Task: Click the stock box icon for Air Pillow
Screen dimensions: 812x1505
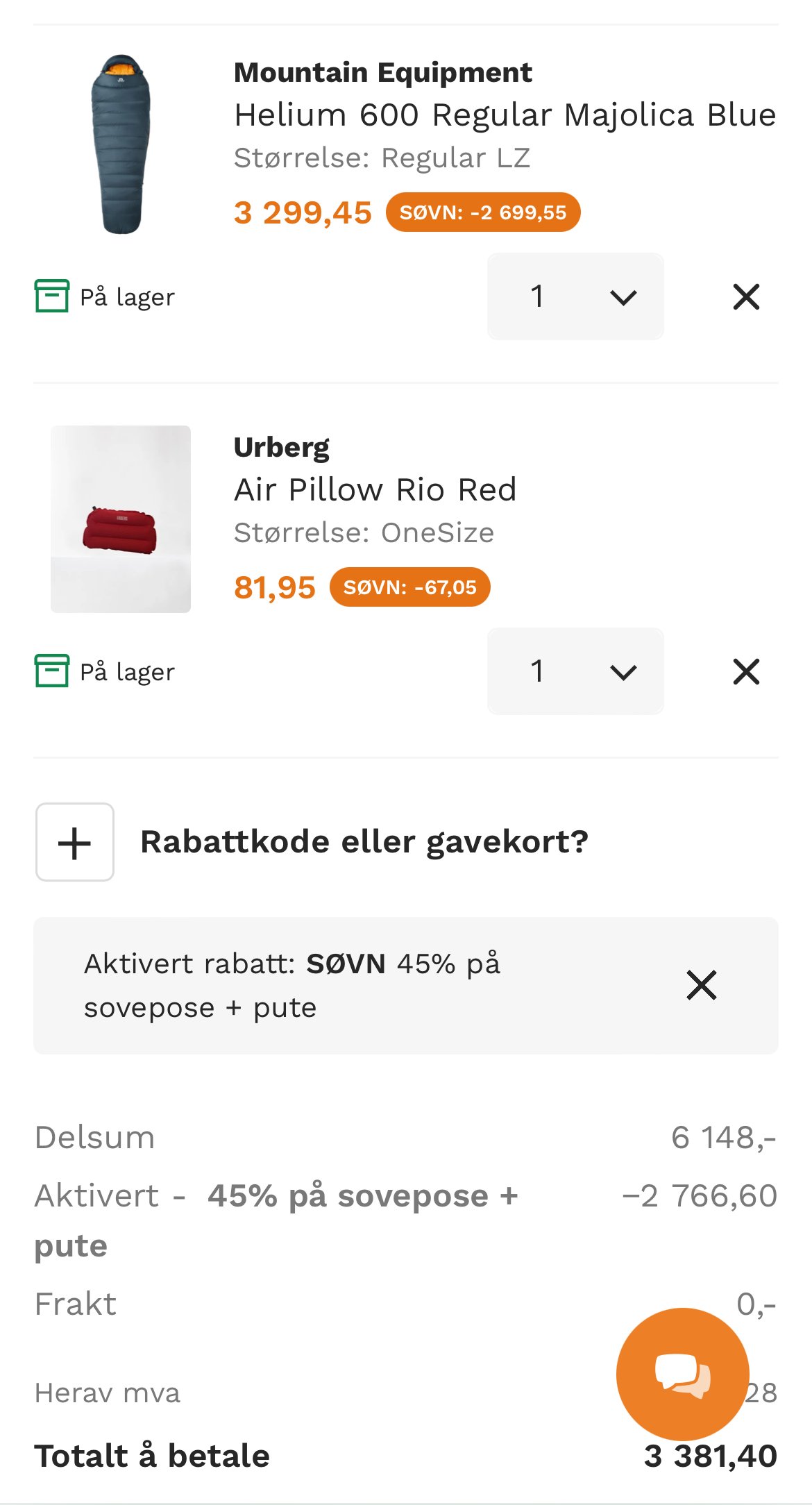Action: pos(52,671)
